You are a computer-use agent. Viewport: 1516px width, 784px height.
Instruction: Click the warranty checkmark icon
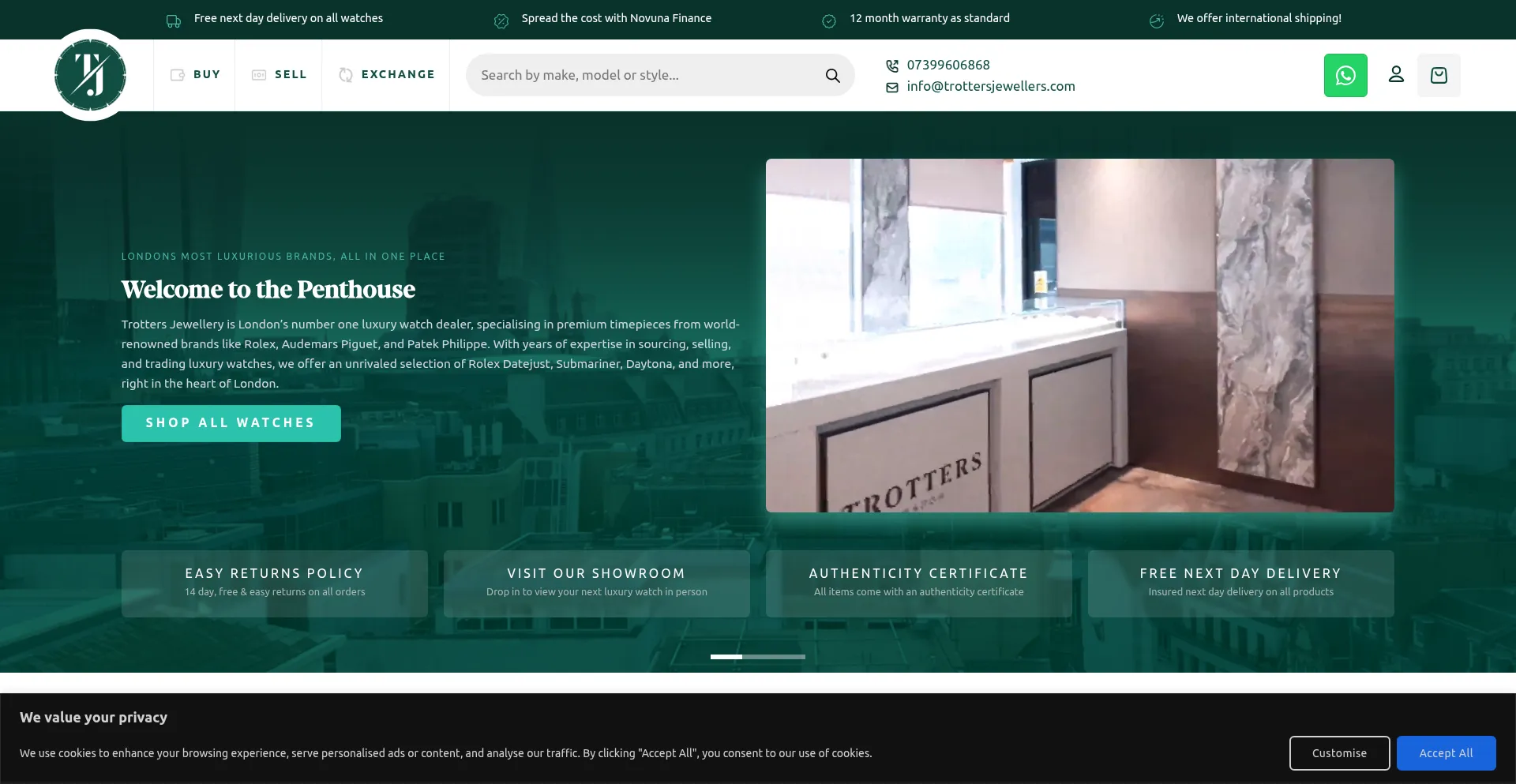click(x=829, y=21)
